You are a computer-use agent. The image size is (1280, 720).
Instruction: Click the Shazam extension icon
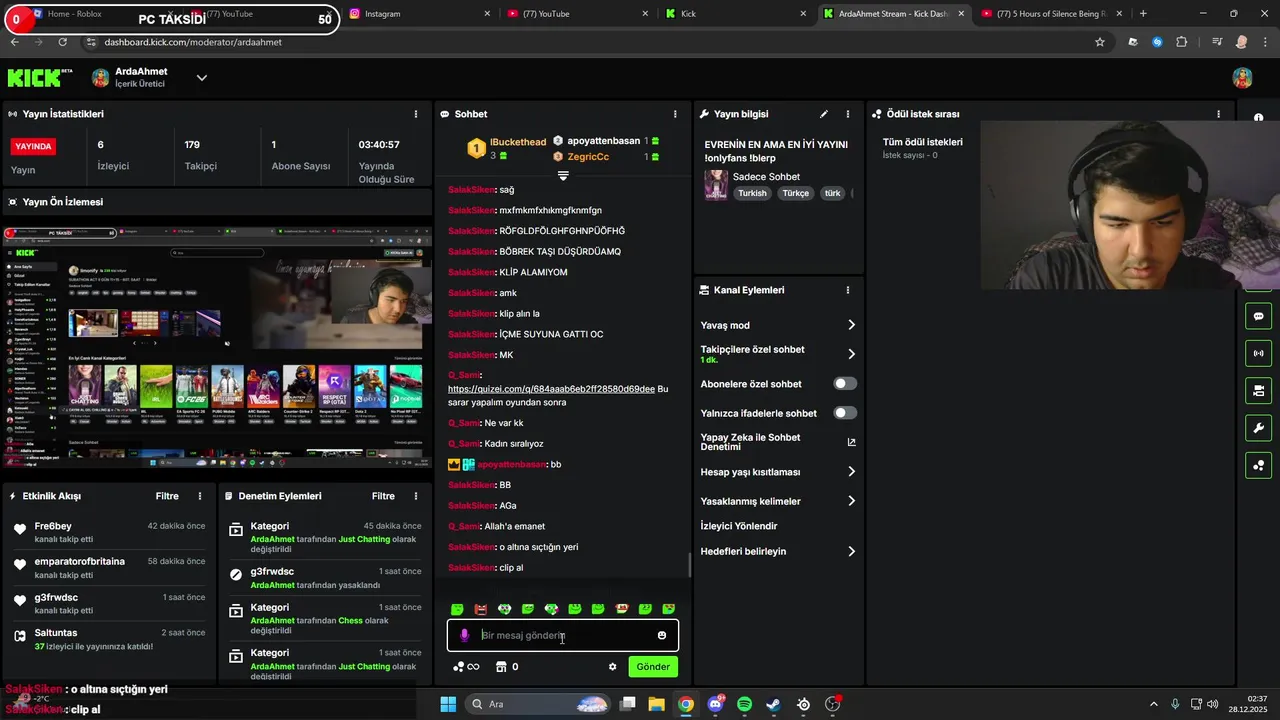point(1157,42)
